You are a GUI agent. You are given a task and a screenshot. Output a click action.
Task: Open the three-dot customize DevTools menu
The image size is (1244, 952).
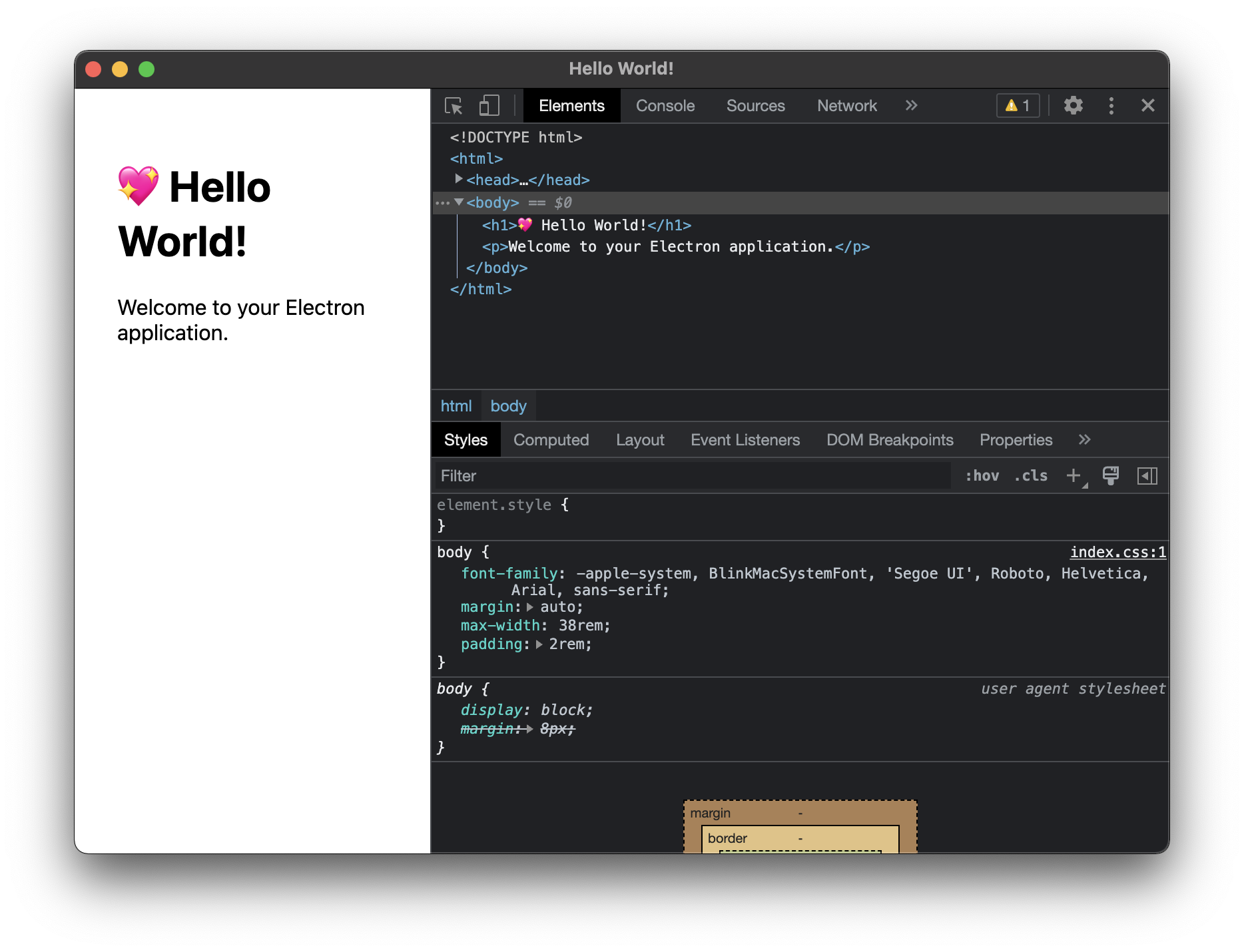1111,105
